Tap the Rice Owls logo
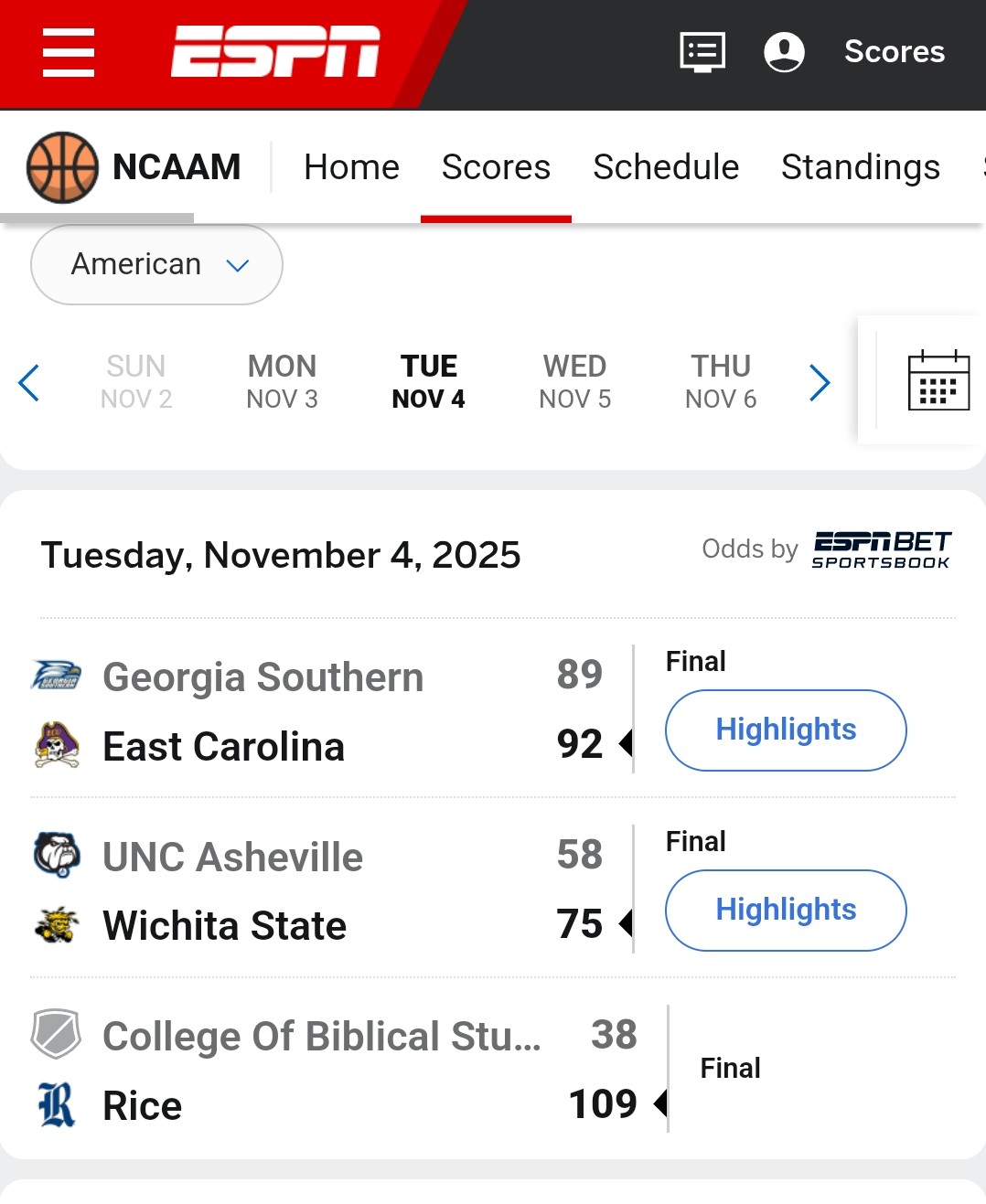 [x=57, y=1104]
